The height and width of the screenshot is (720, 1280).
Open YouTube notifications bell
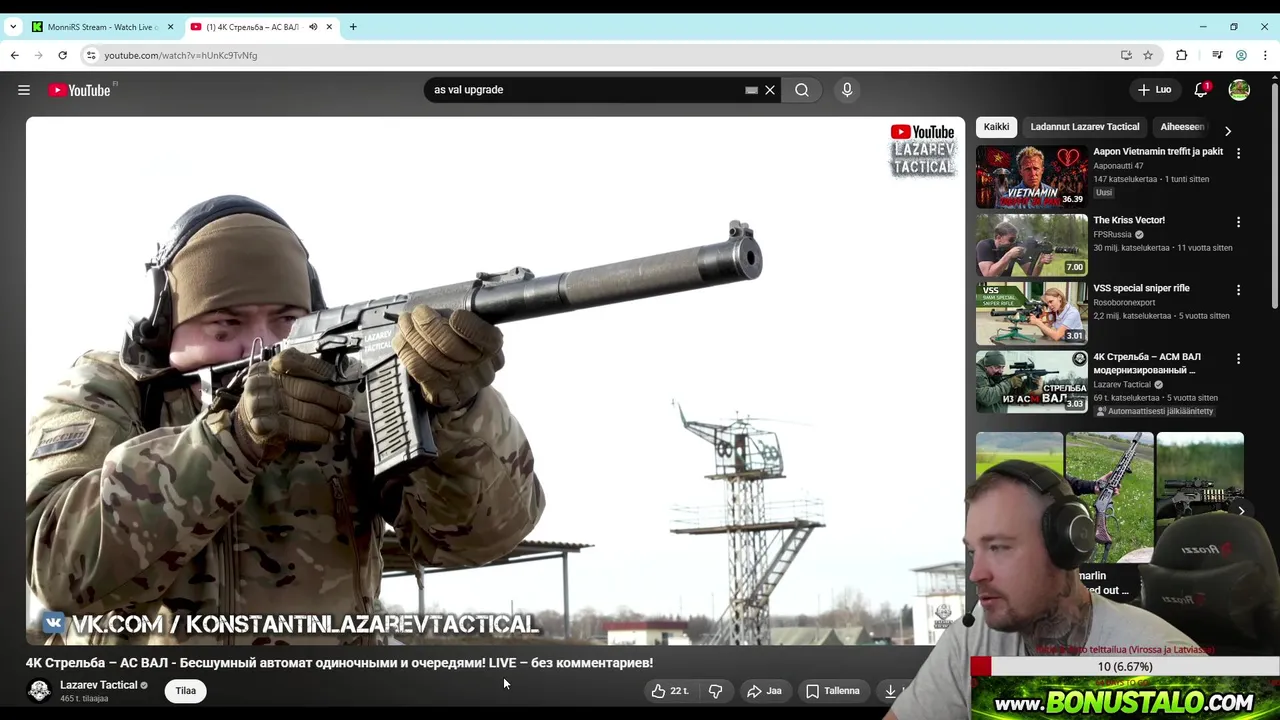1201,90
